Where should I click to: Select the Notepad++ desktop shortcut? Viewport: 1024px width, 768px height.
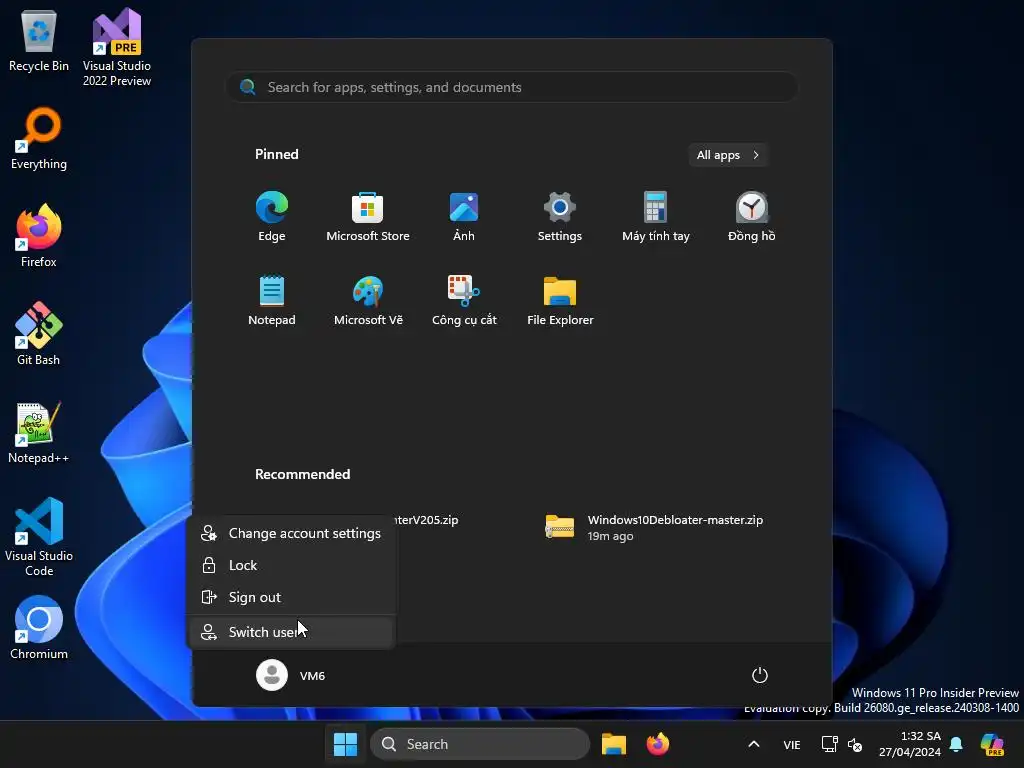tap(39, 432)
